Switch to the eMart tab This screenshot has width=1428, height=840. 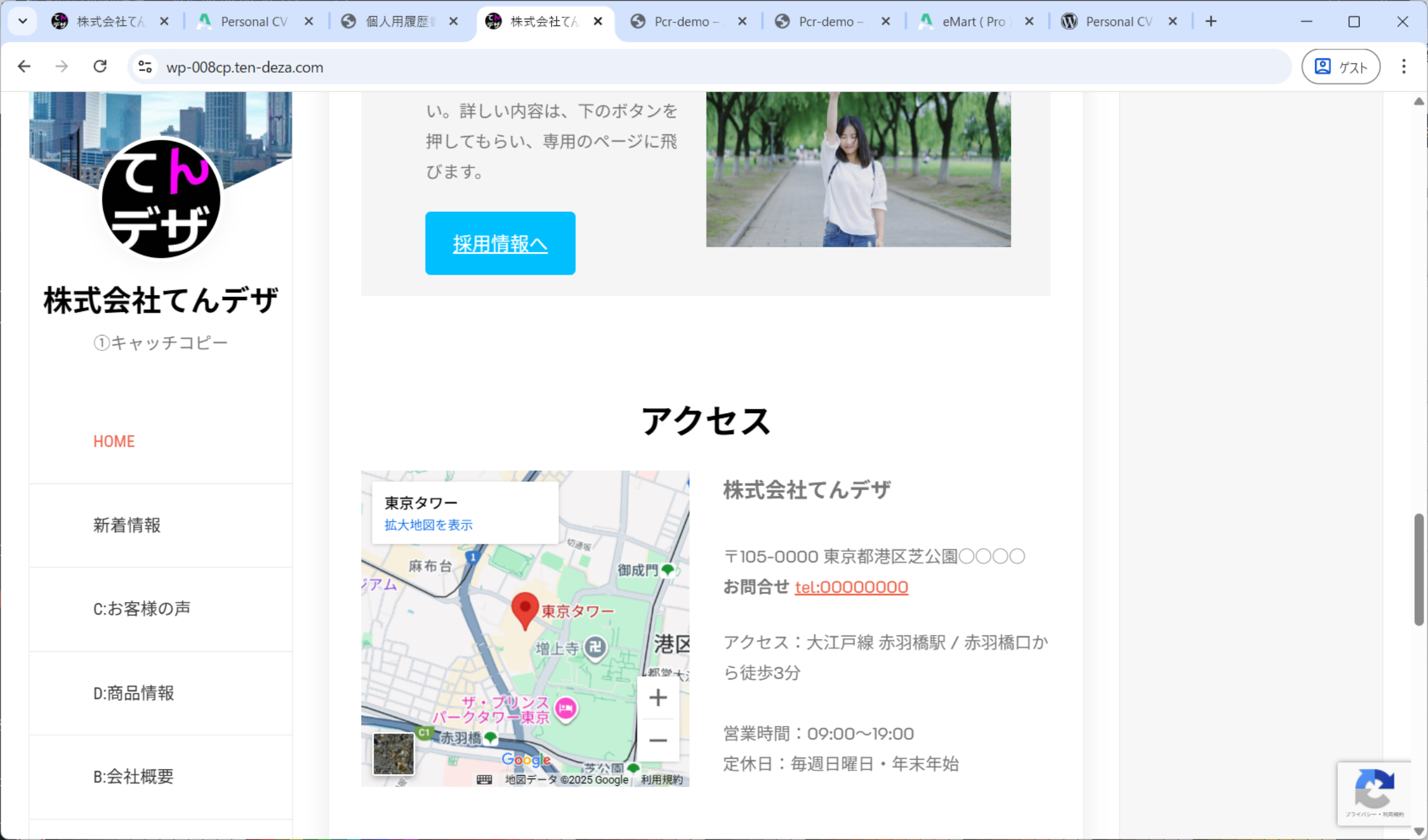(x=973, y=21)
